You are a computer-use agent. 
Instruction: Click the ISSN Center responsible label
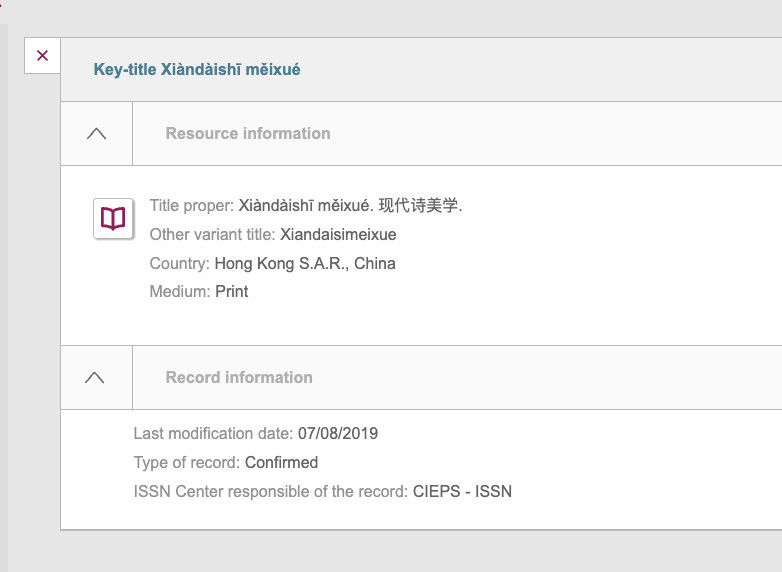click(271, 491)
